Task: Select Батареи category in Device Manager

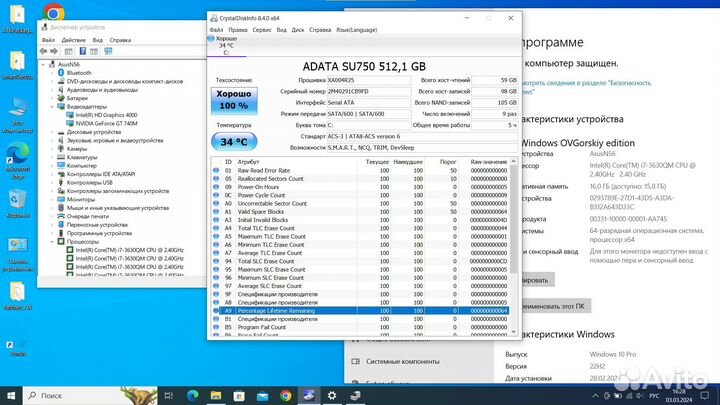Action: coord(77,98)
